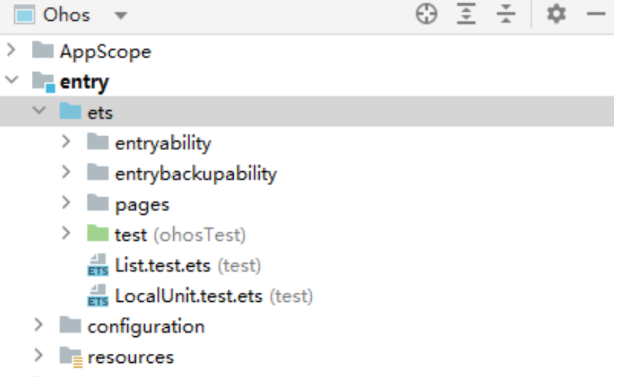Viewport: 627px width, 377px height.
Task: Expand the AppScope folder chevron
Action: tap(11, 50)
